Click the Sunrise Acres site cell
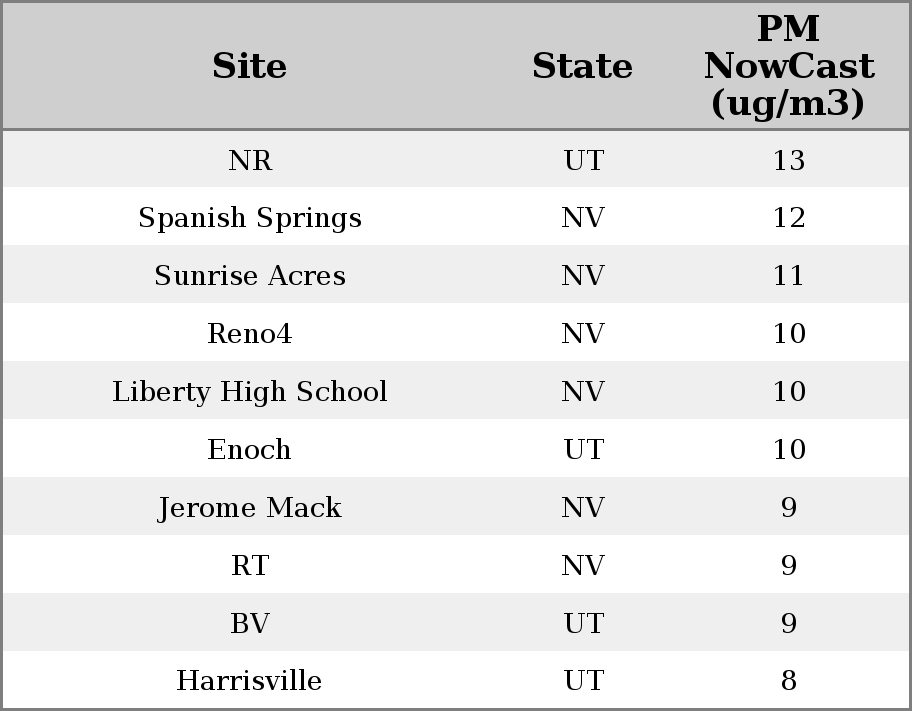Image resolution: width=912 pixels, height=711 pixels. click(249, 276)
